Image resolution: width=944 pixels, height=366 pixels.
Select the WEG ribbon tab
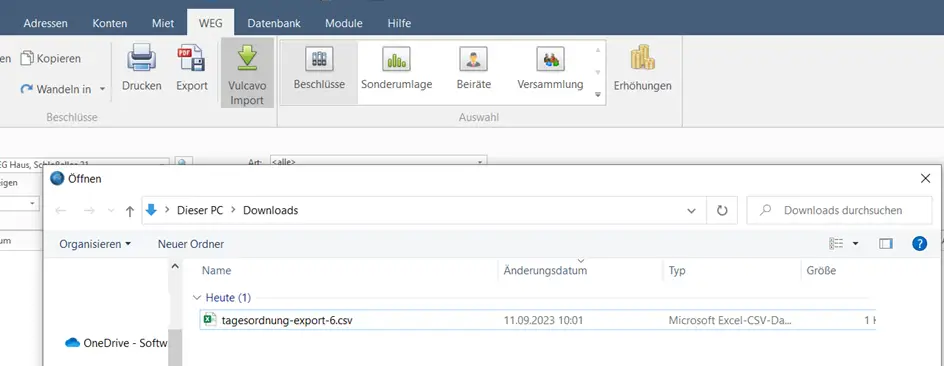coord(211,23)
